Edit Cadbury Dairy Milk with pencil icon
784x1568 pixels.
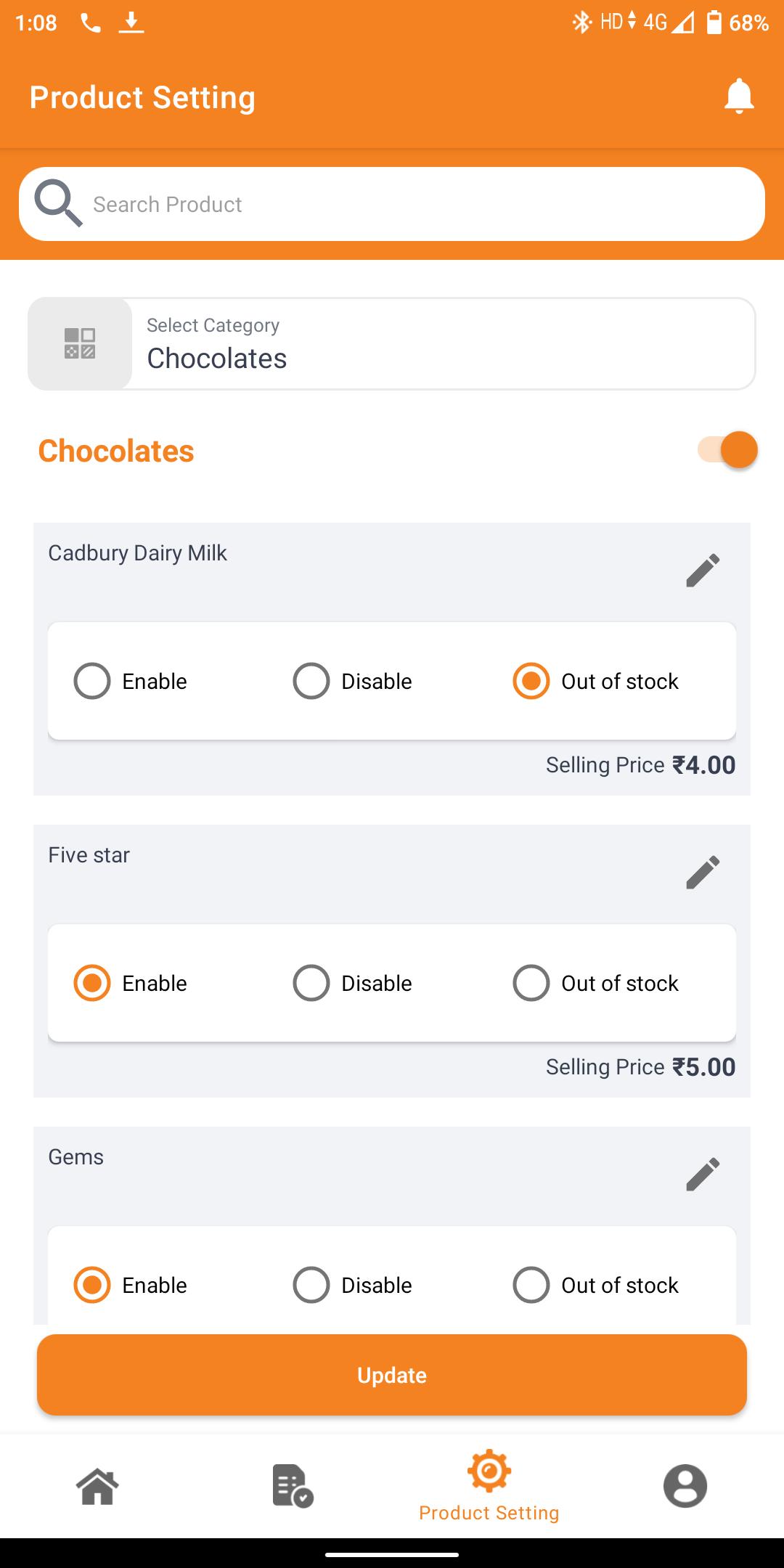(x=703, y=571)
